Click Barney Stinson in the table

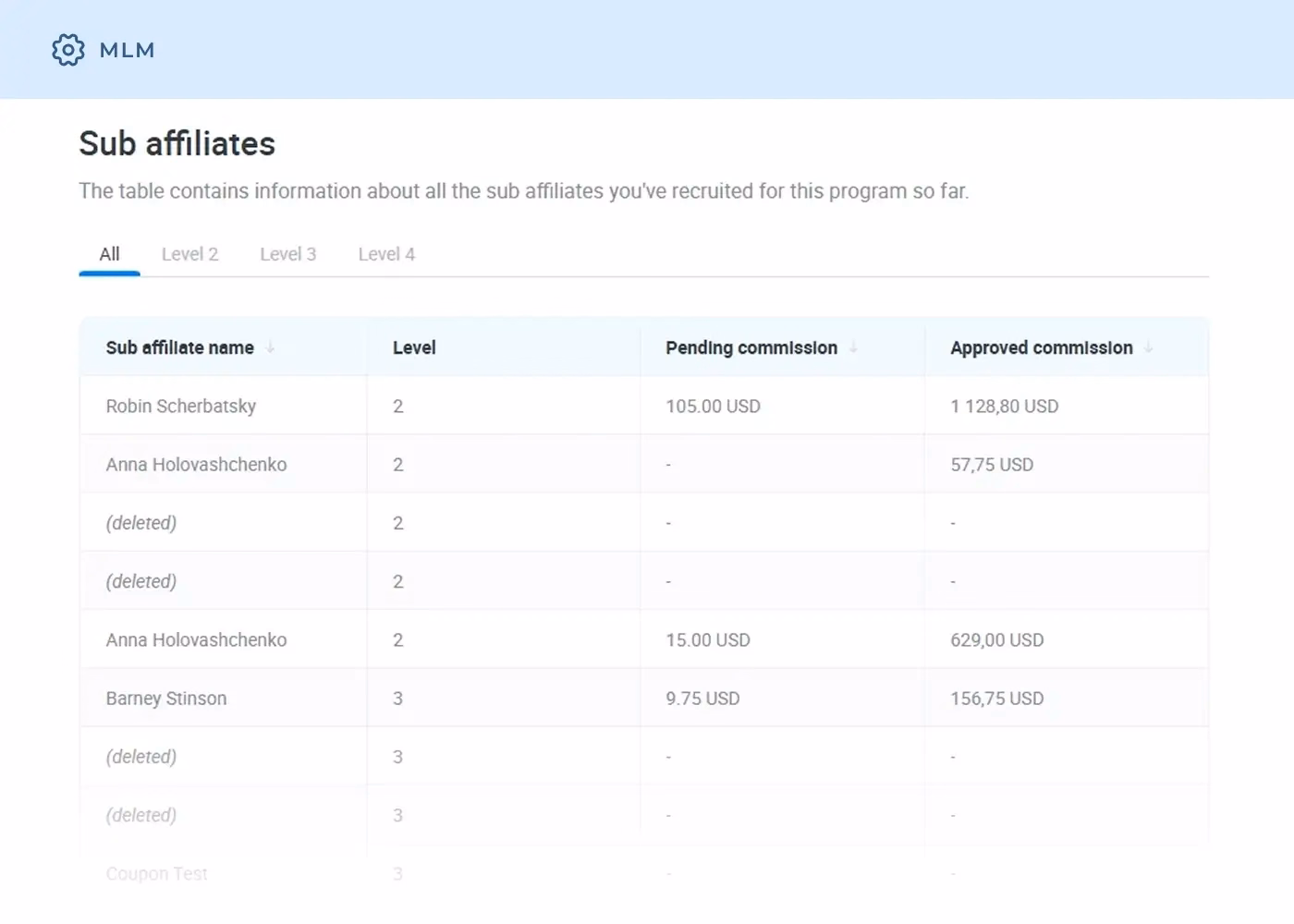pos(165,699)
